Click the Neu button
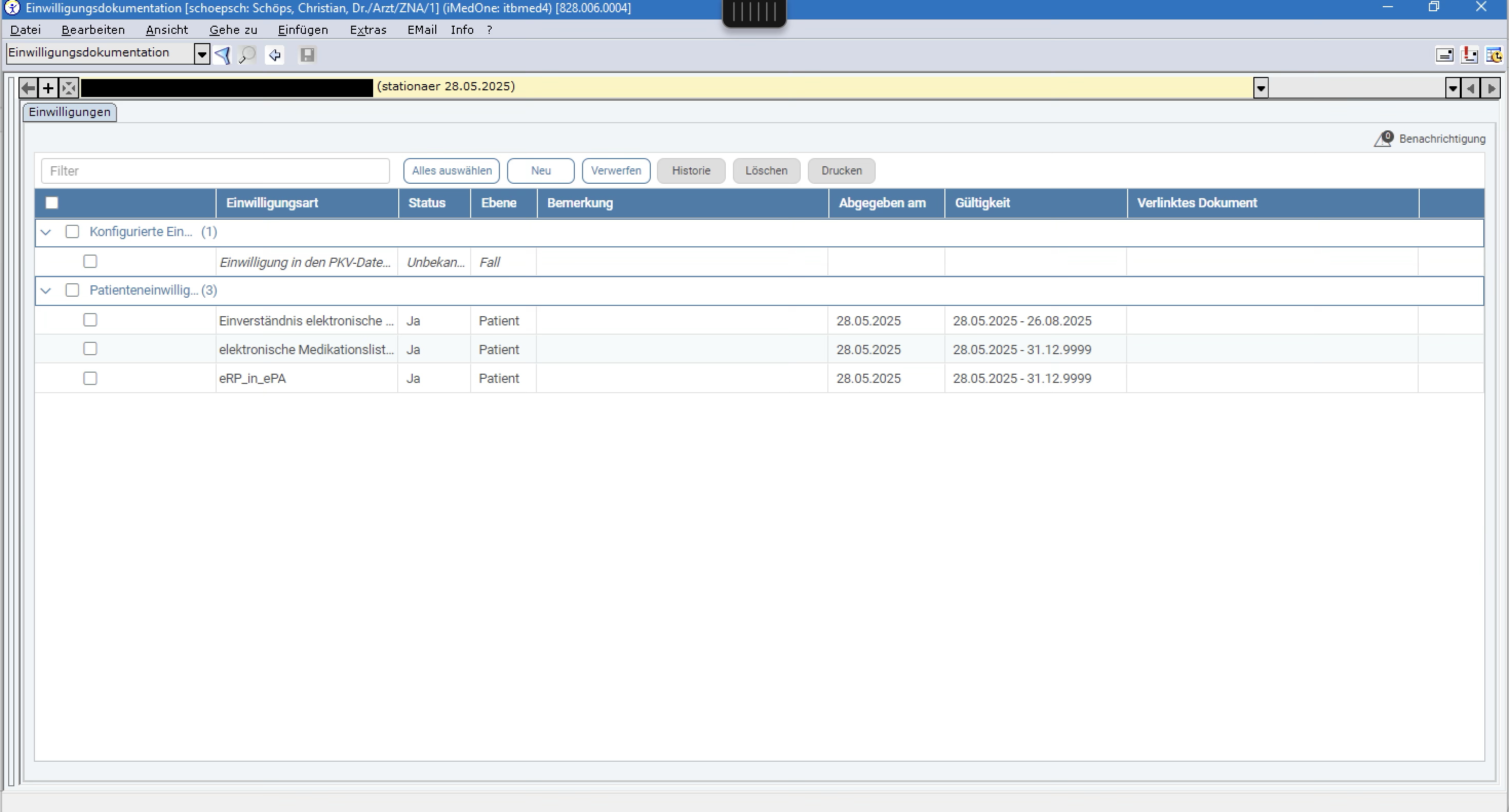Screen dimensions: 1509x812 [540, 170]
